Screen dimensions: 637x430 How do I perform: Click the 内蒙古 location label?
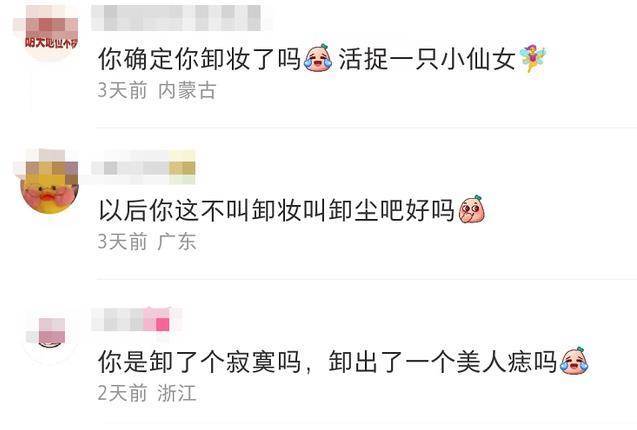tap(187, 90)
